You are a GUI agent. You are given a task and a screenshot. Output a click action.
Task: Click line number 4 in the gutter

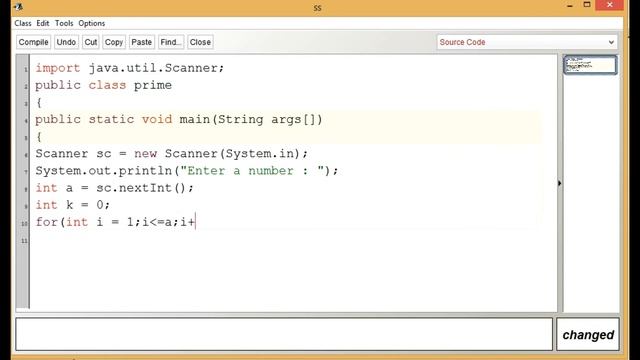[26, 121]
